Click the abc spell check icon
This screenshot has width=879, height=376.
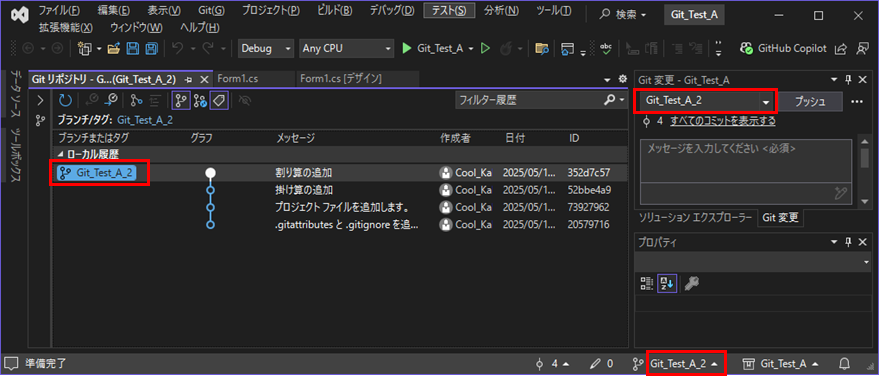tap(605, 49)
